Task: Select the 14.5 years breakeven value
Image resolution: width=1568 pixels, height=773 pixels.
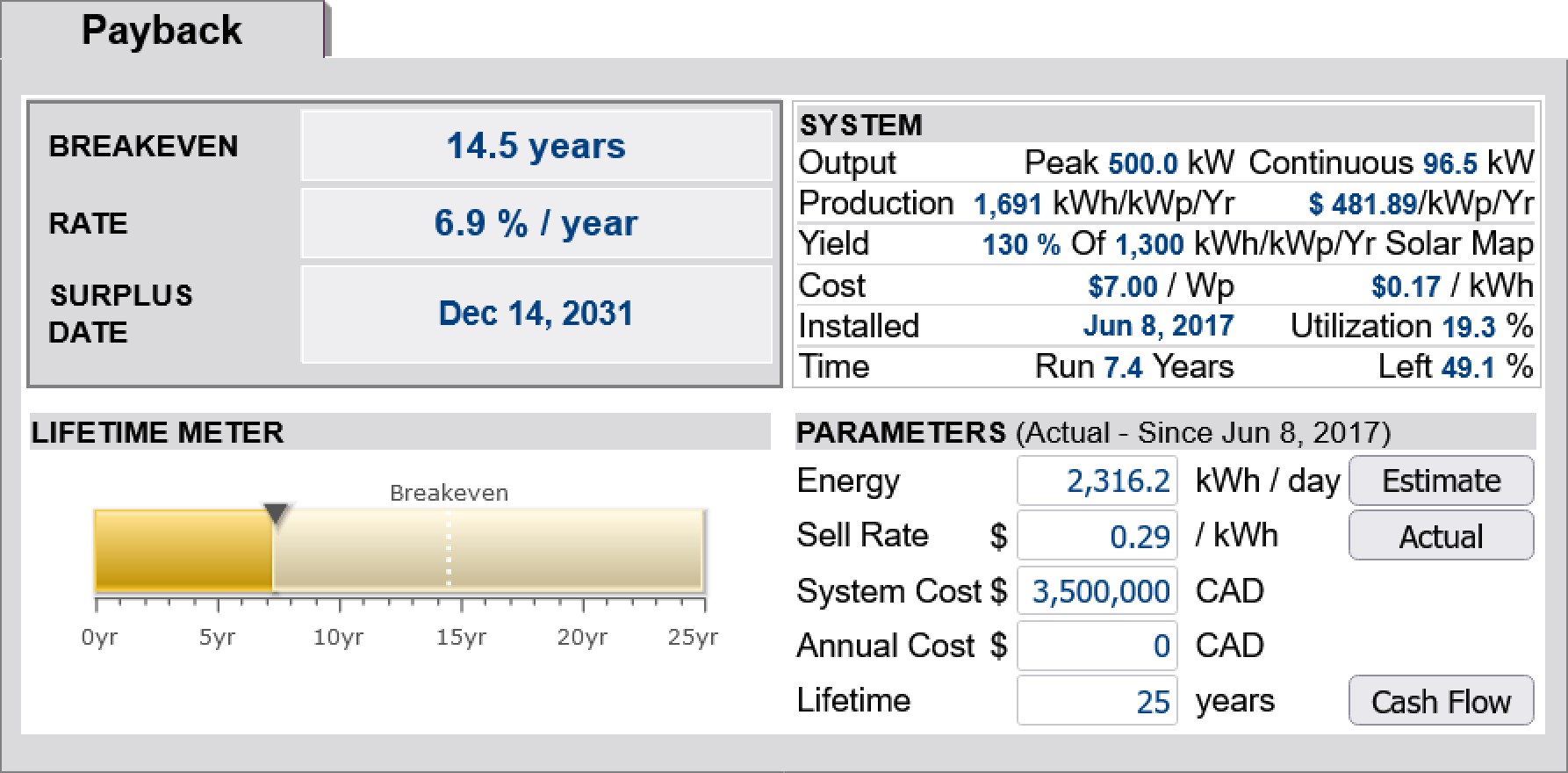Action: pos(536,146)
